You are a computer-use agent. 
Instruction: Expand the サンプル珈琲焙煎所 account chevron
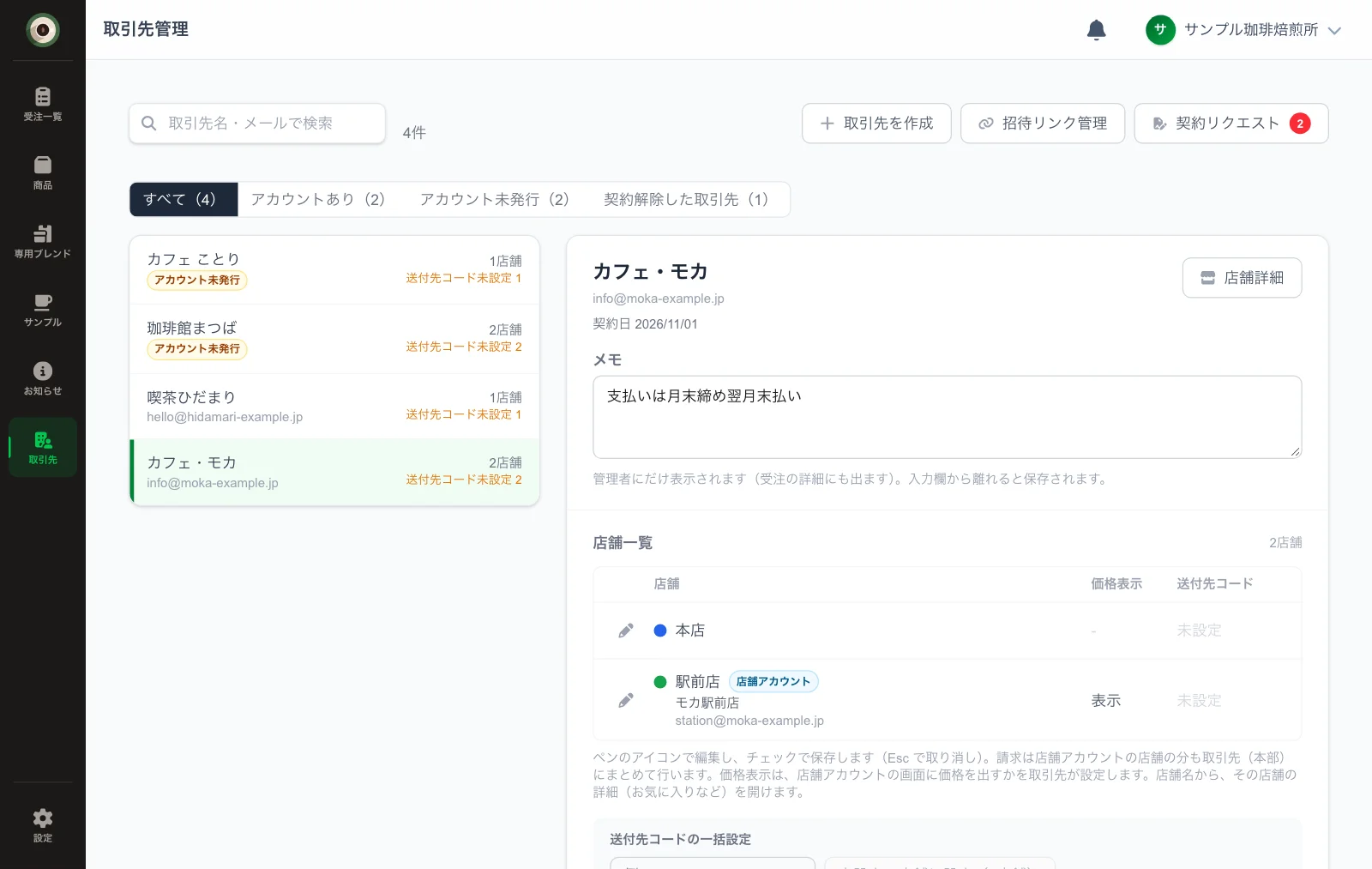click(x=1334, y=30)
